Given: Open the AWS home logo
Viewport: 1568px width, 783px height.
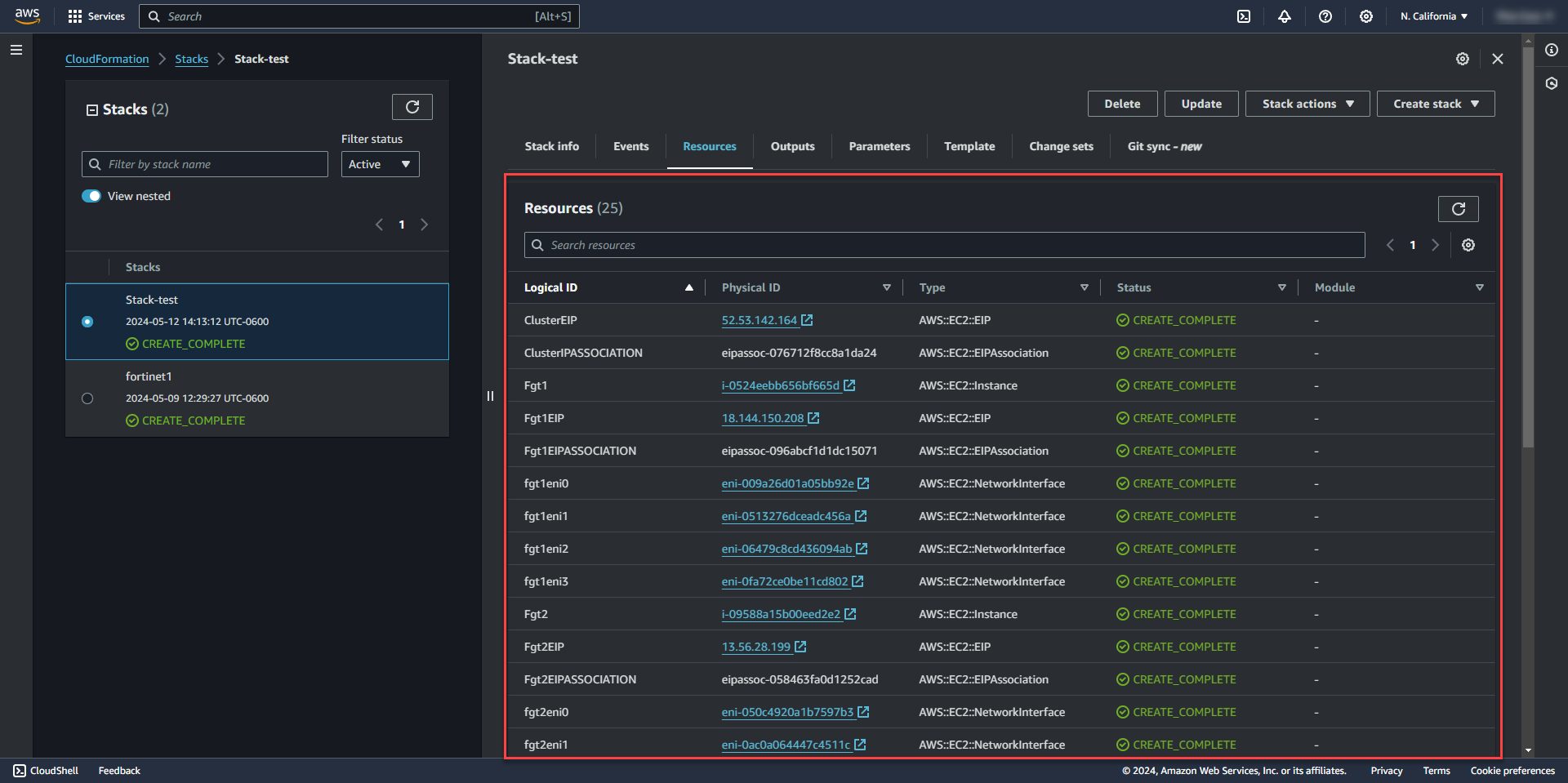Looking at the screenshot, I should (x=27, y=16).
